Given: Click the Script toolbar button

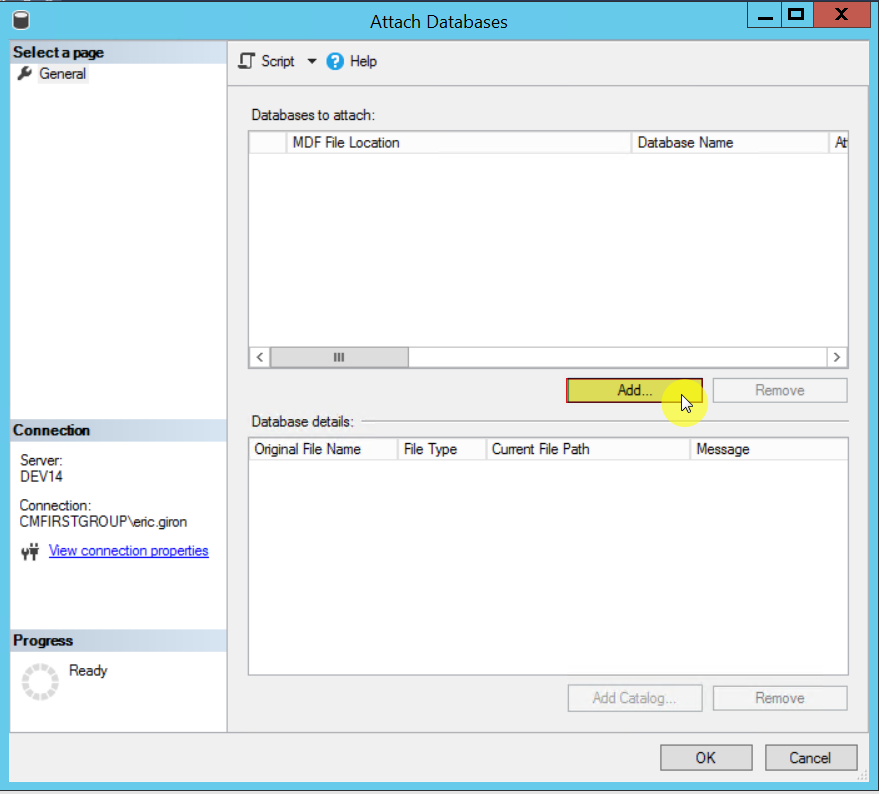Looking at the screenshot, I should pyautogui.click(x=267, y=61).
